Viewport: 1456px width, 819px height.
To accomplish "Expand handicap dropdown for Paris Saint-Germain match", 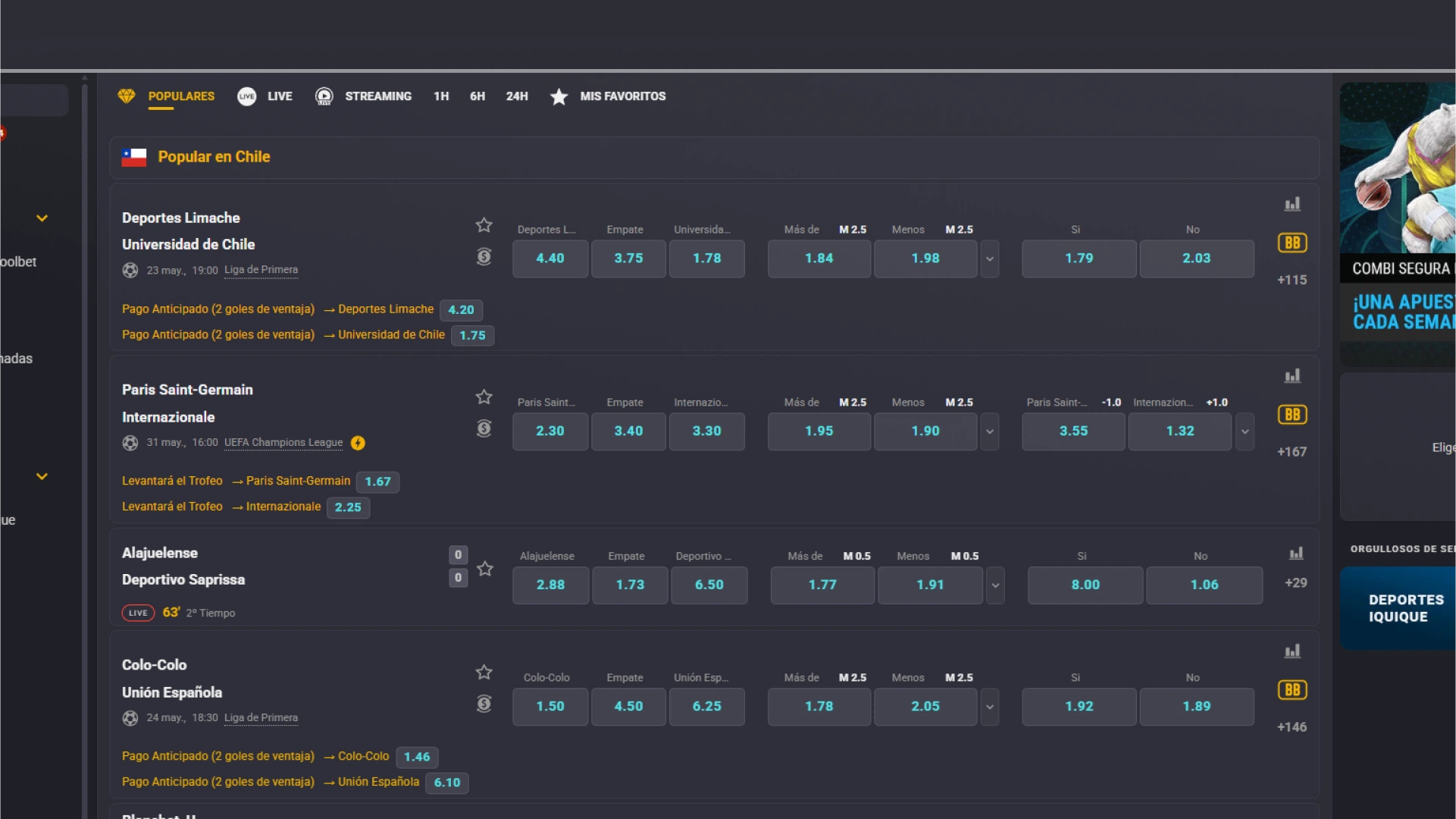I will [x=1245, y=431].
